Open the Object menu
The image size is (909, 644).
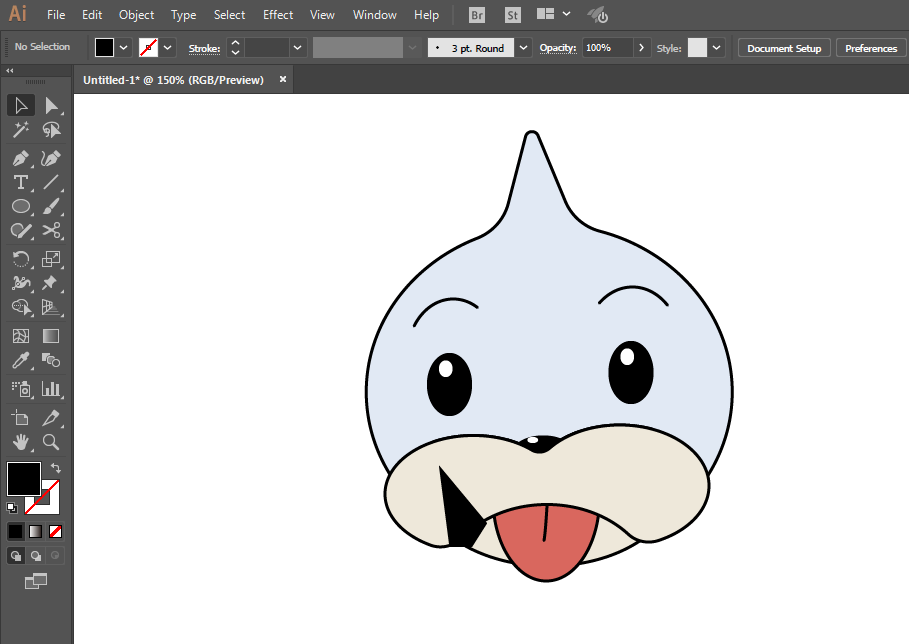pyautogui.click(x=136, y=15)
